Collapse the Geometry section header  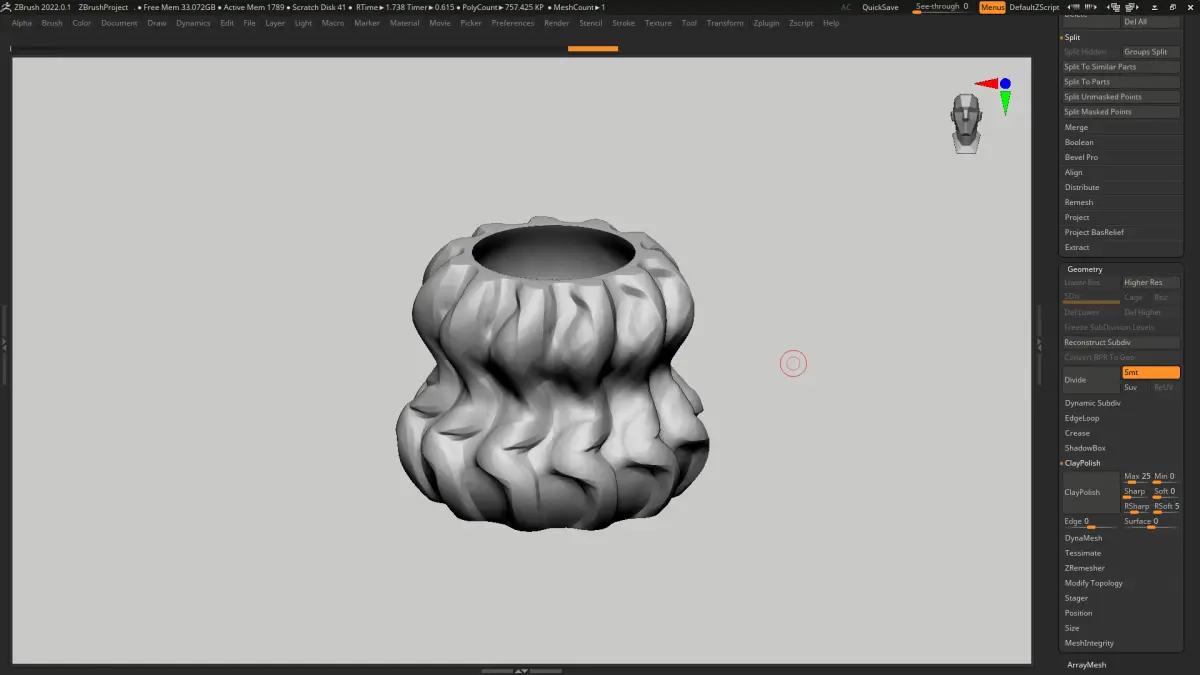(1085, 269)
